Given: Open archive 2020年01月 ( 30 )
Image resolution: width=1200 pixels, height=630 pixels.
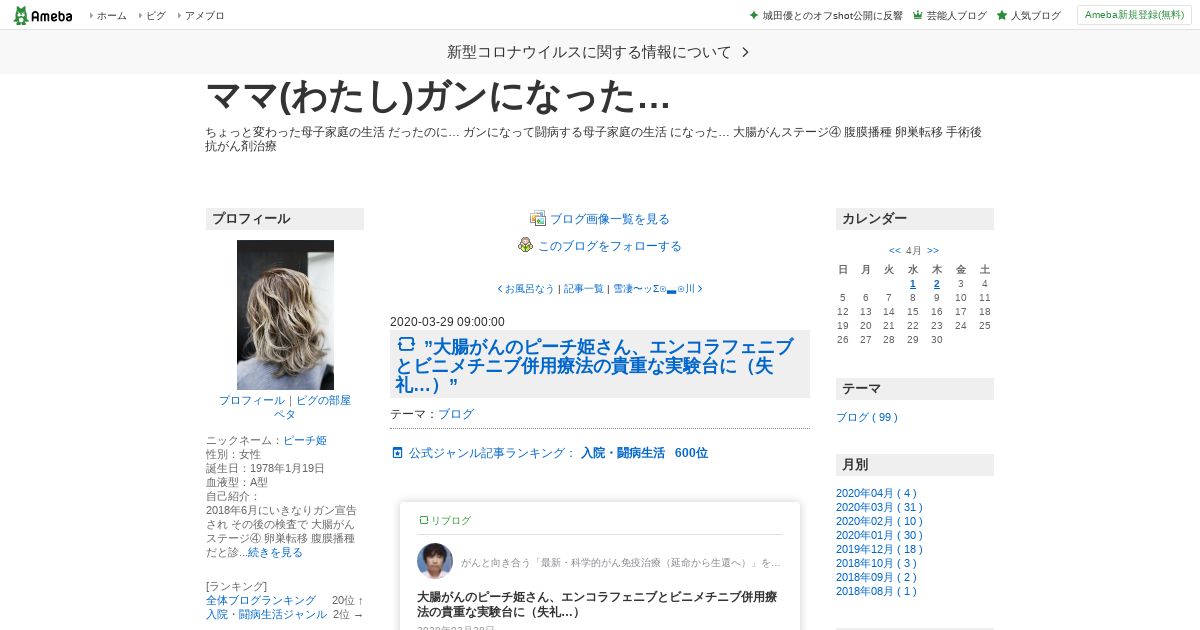Looking at the screenshot, I should pos(879,535).
